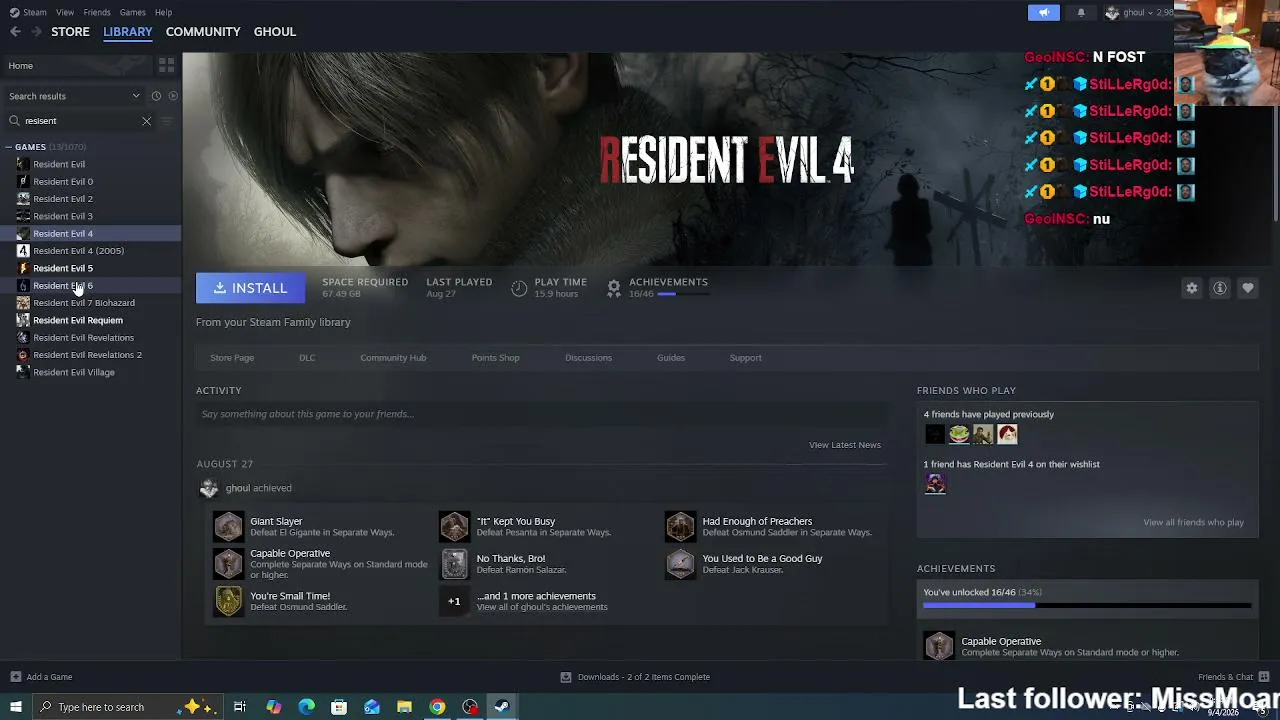Click the Install button download icon
Viewport: 1280px width, 720px height.
coord(220,288)
